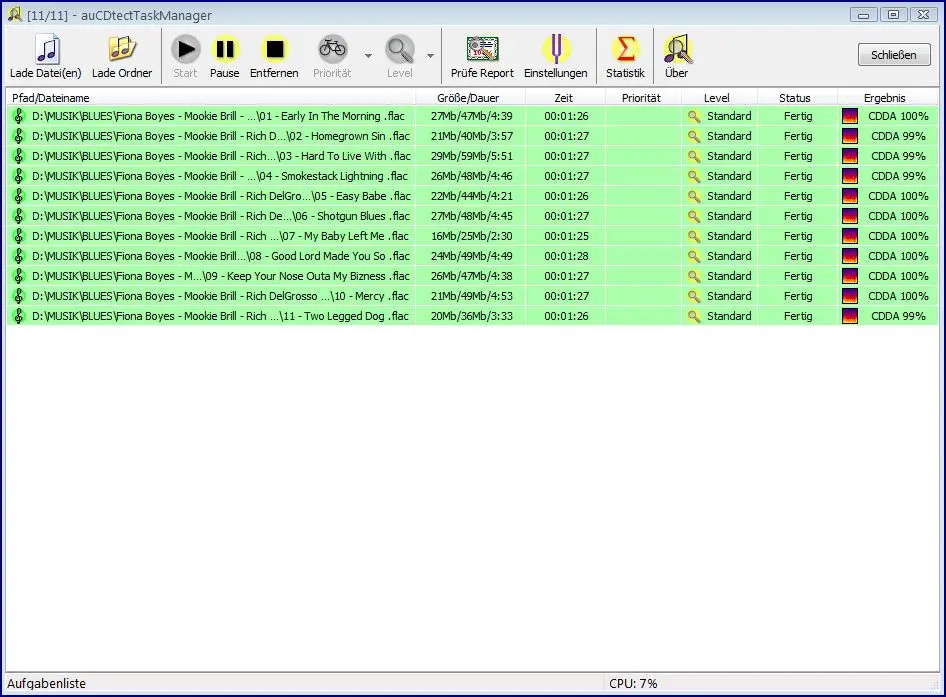Open Einstellungen tuning fork settings
Image resolution: width=946 pixels, height=697 pixels.
[556, 49]
